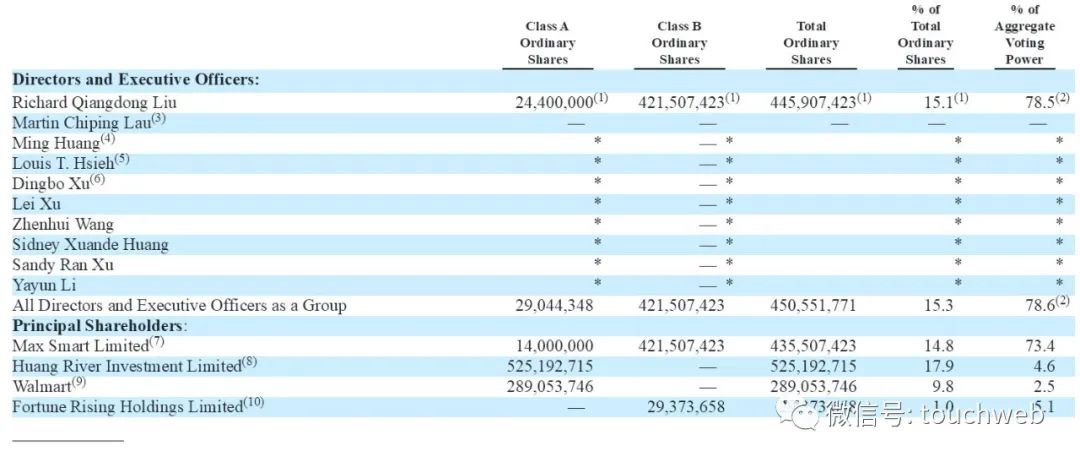Select the 450,551,771 total shares value
The height and width of the screenshot is (462, 1080).
click(x=813, y=305)
